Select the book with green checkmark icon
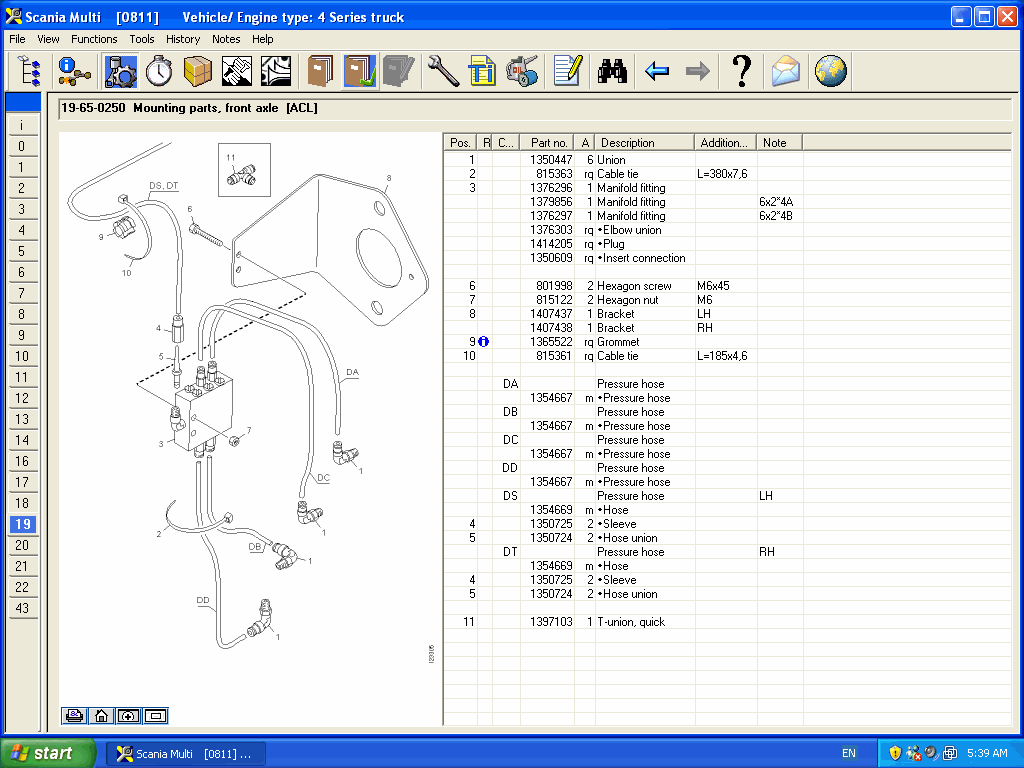Image resolution: width=1024 pixels, height=768 pixels. [x=359, y=71]
